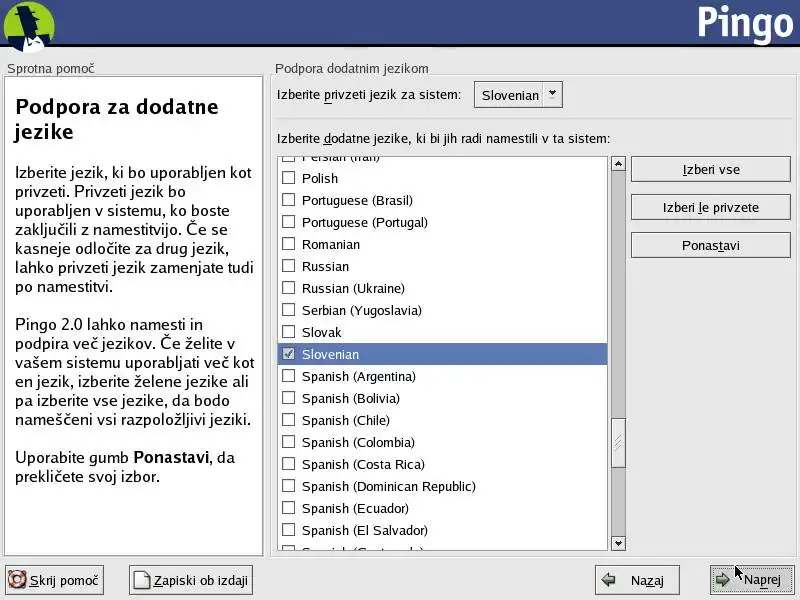Uncheck the Slovenian checkbox
Image resolution: width=800 pixels, height=600 pixels.
(x=288, y=354)
